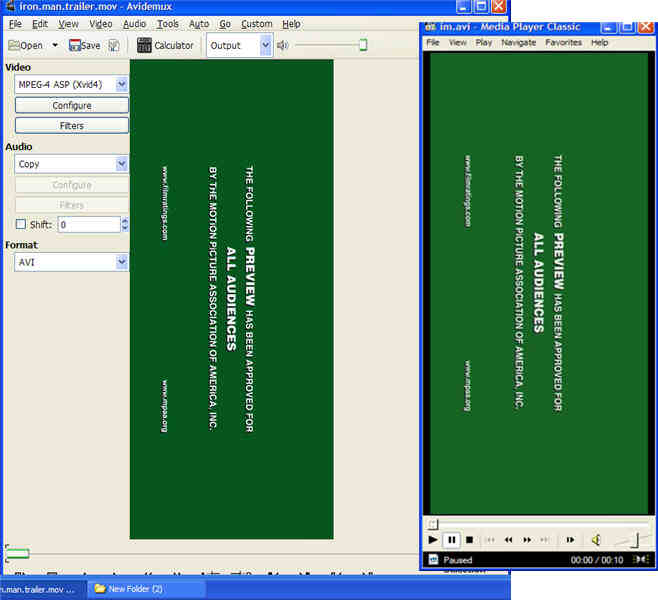Click the Avidemux speaker volume icon
Image resolution: width=658 pixels, height=608 pixels.
(x=282, y=45)
